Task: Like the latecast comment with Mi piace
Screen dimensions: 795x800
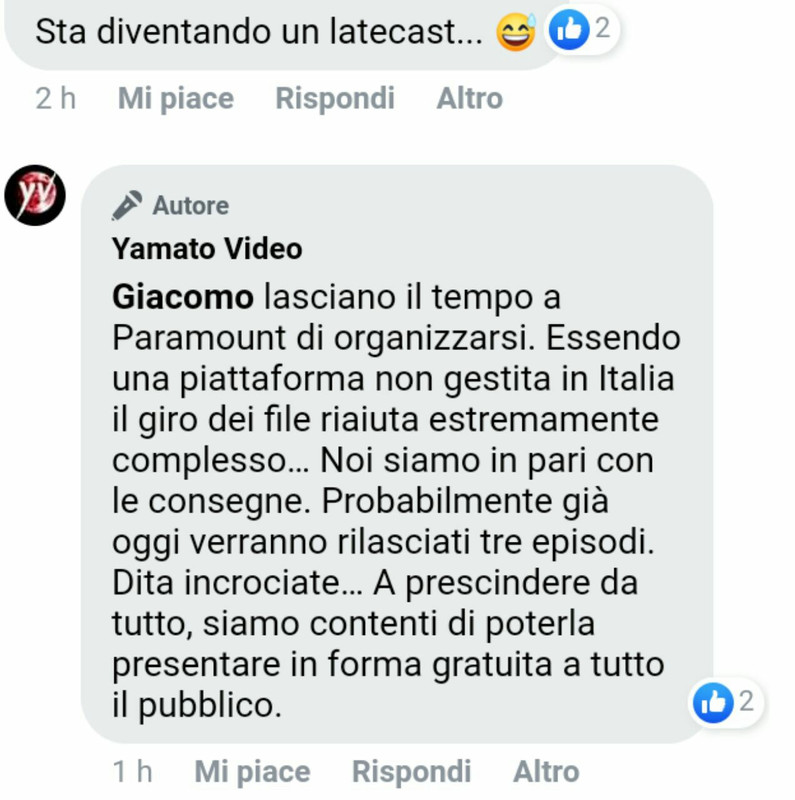Action: (176, 98)
